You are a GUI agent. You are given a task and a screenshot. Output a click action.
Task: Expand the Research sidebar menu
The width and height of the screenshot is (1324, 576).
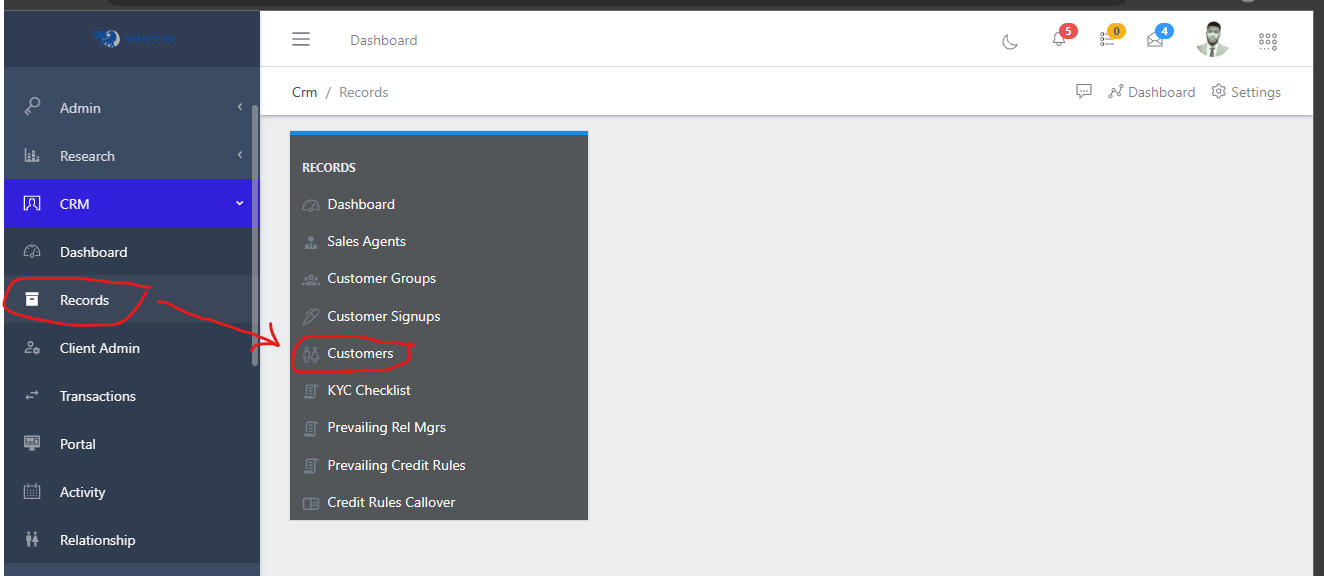(x=130, y=156)
